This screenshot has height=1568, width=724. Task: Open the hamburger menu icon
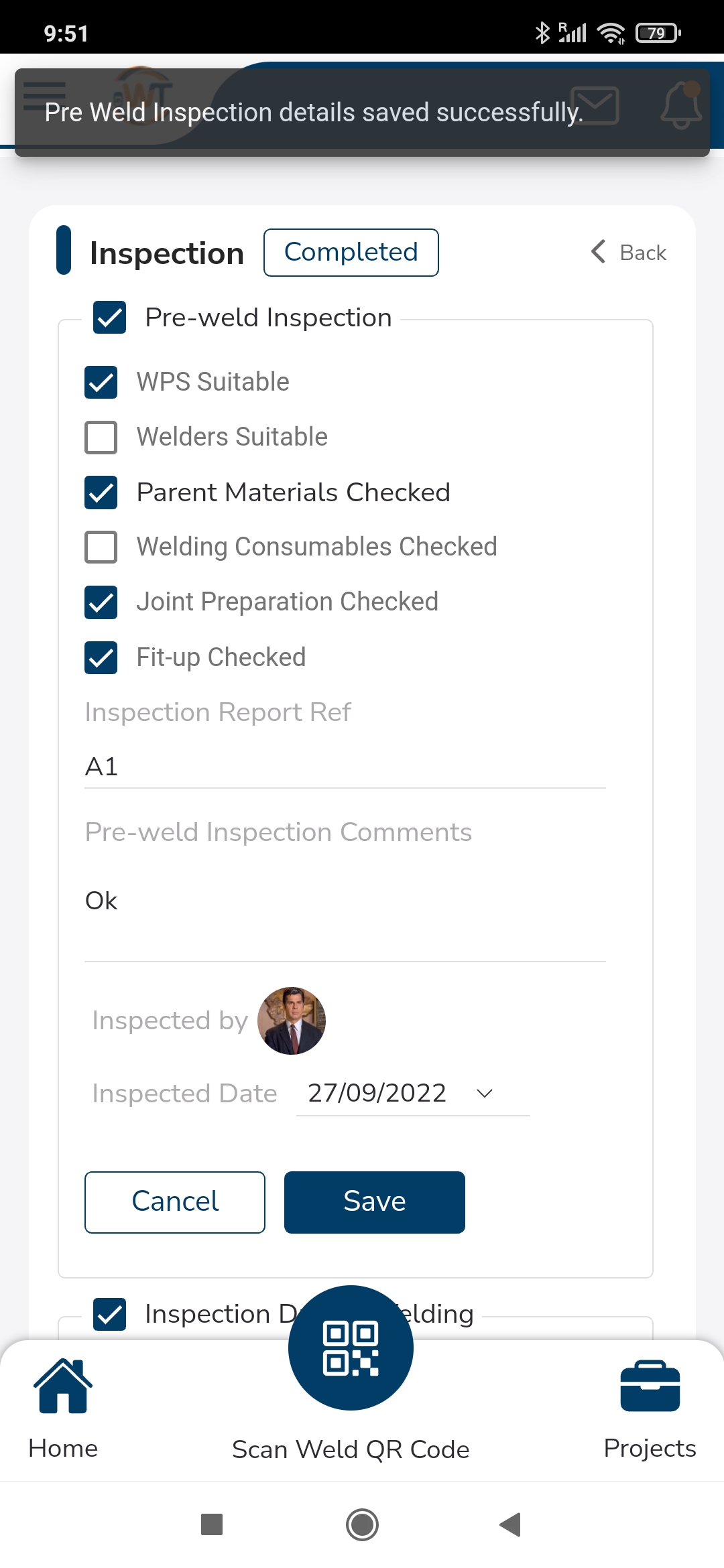coord(44,96)
